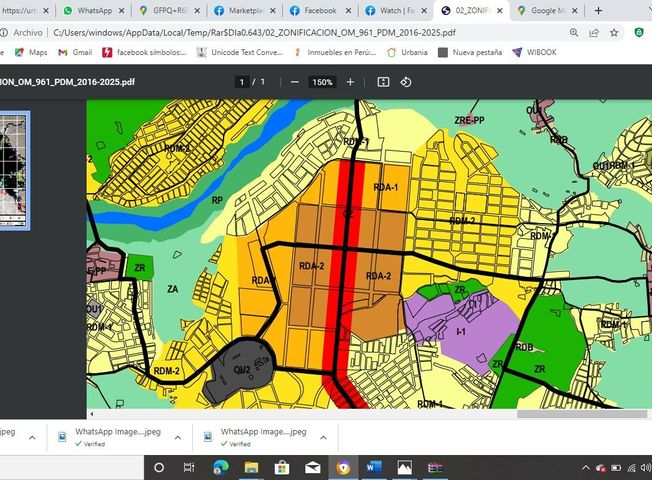Click the site info icon beside Archivo

pos(3,32)
